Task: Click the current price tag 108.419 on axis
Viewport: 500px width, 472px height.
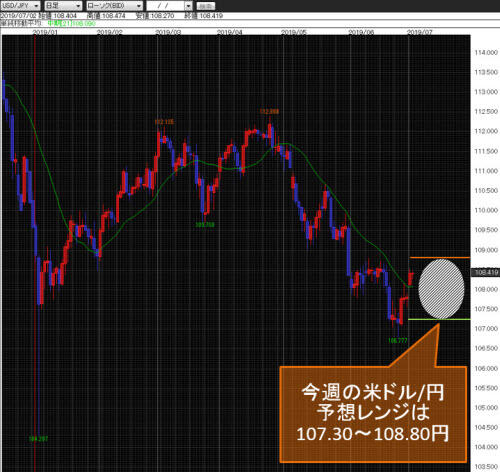Action: pos(486,272)
